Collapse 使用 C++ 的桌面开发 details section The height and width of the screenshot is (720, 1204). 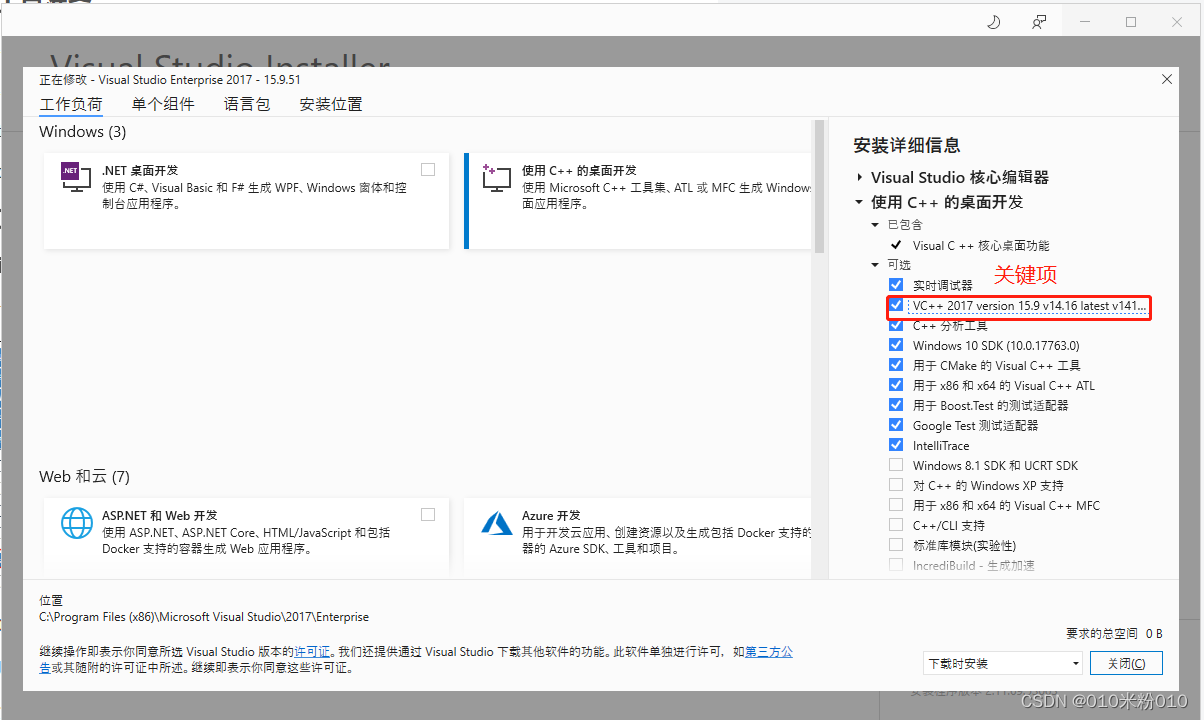click(x=860, y=202)
